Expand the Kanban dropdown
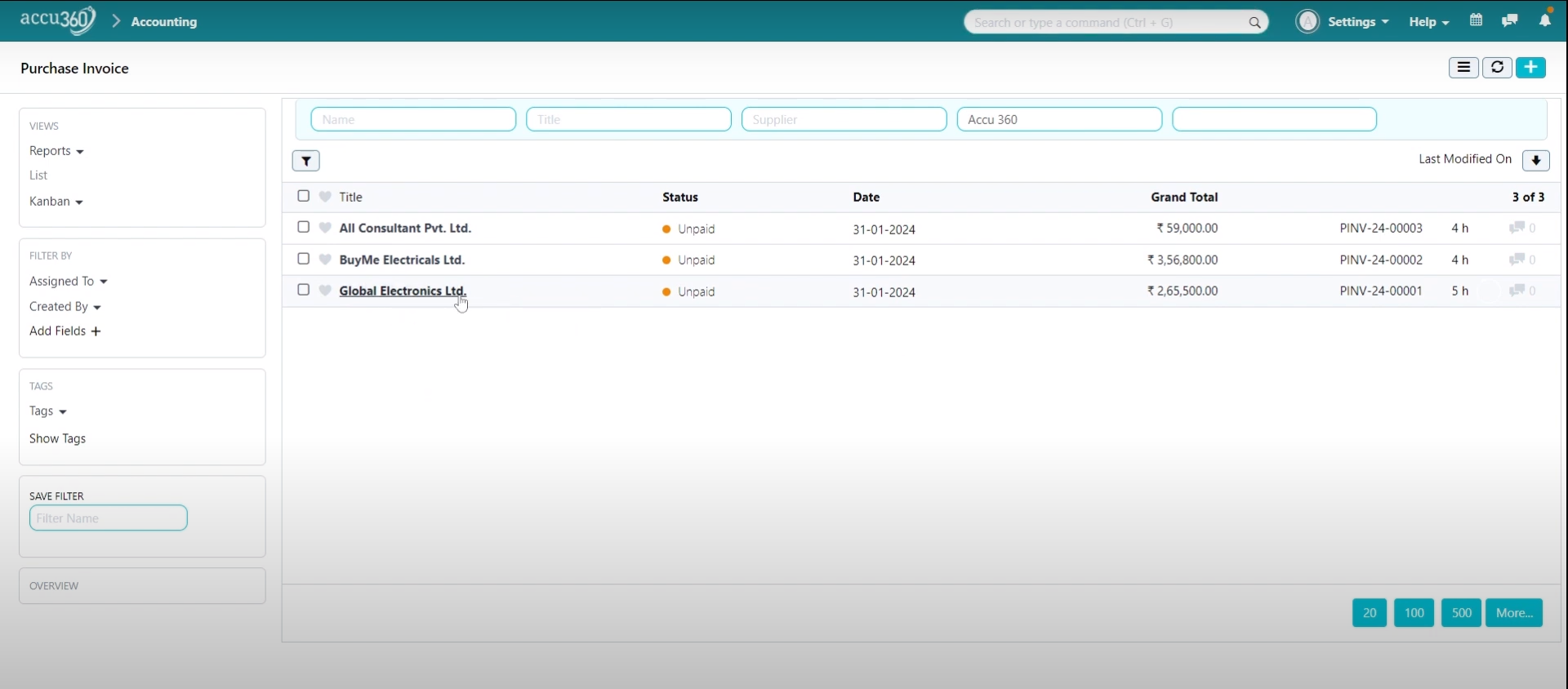The height and width of the screenshot is (689, 1568). (56, 202)
